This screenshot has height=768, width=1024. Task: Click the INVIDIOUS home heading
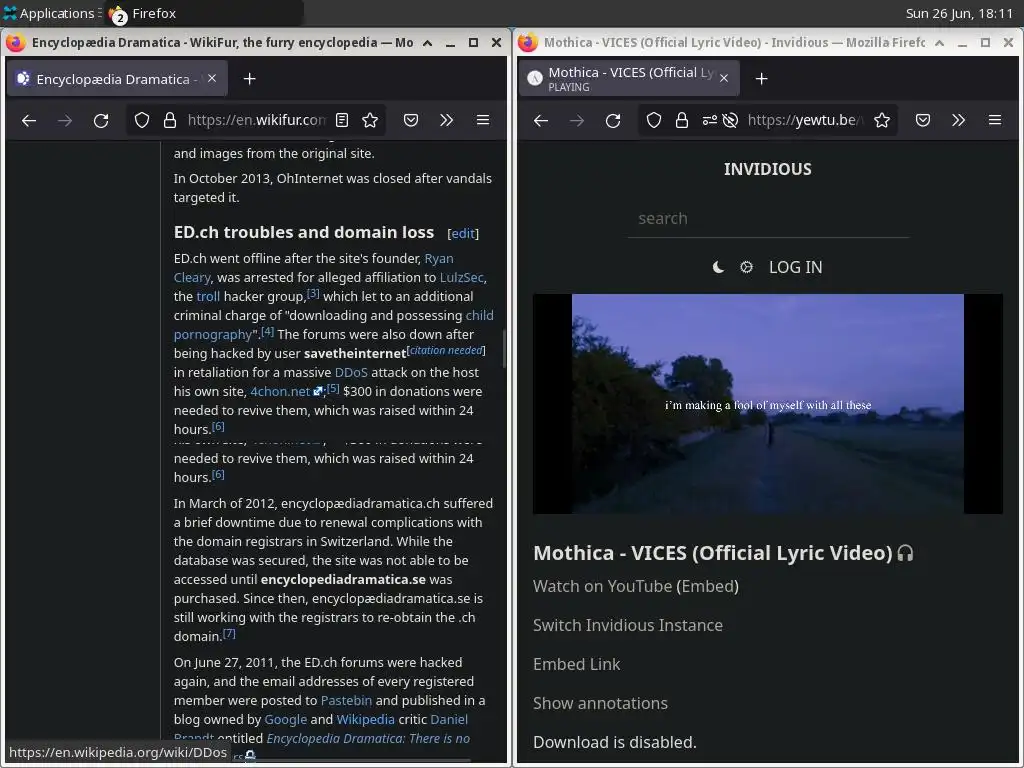pyautogui.click(x=768, y=169)
